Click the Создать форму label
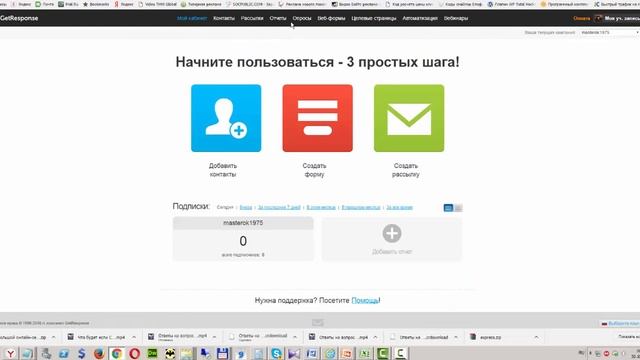Screen dimensions: 640x360 click(x=314, y=170)
